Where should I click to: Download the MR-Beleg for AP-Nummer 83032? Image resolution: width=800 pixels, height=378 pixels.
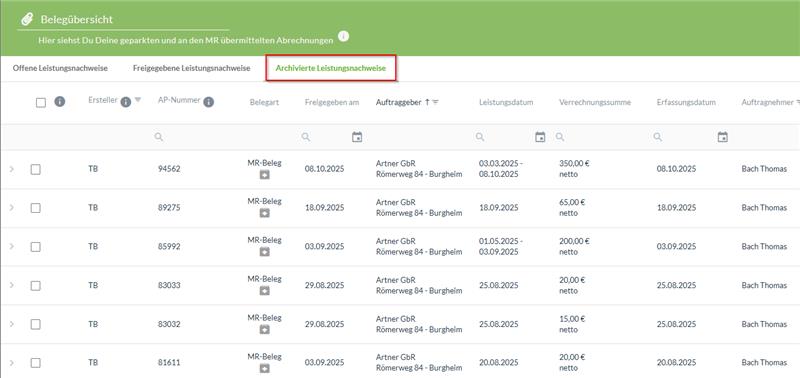[x=264, y=330]
